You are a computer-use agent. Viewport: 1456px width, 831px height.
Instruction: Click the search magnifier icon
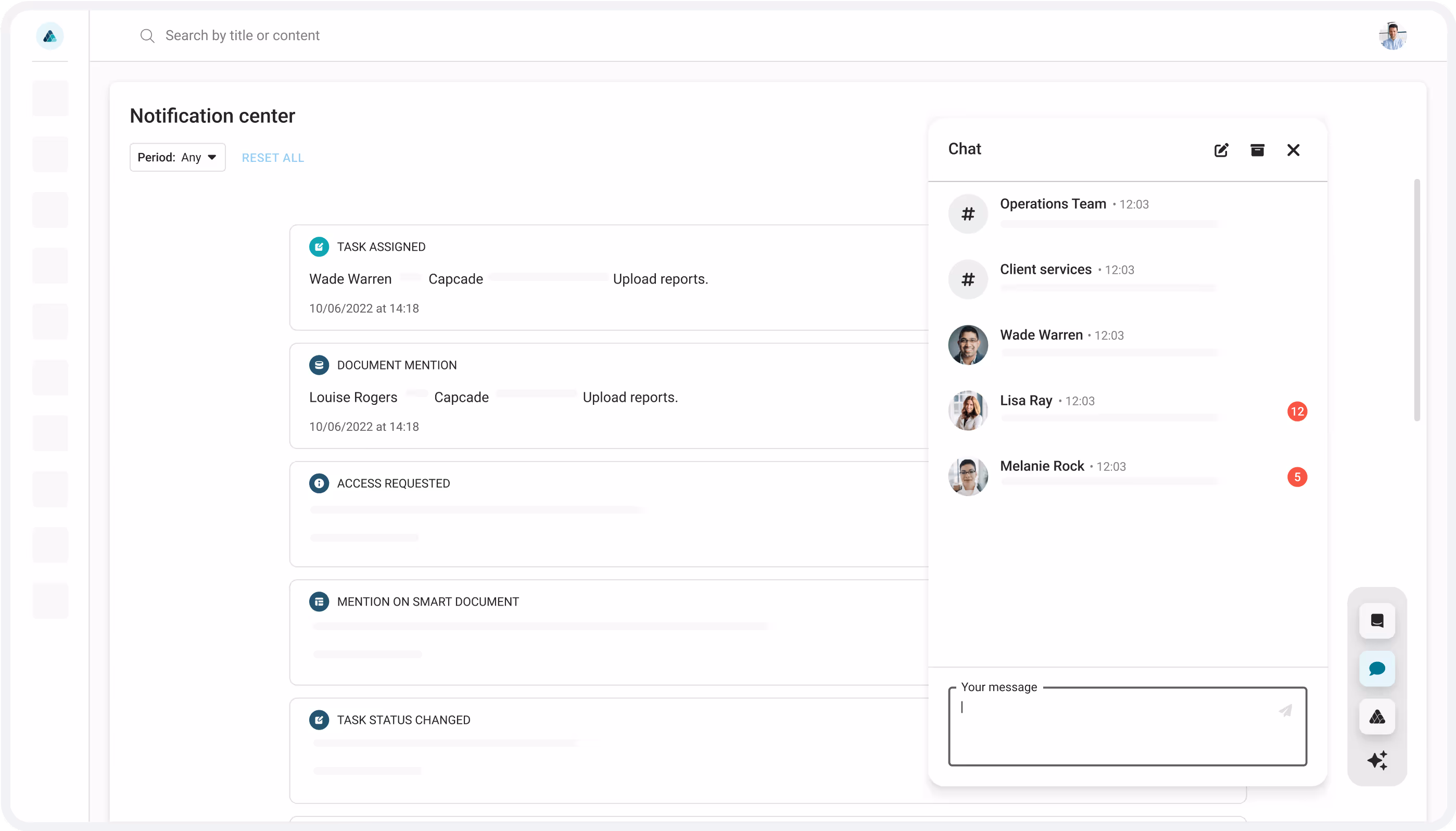(x=147, y=36)
